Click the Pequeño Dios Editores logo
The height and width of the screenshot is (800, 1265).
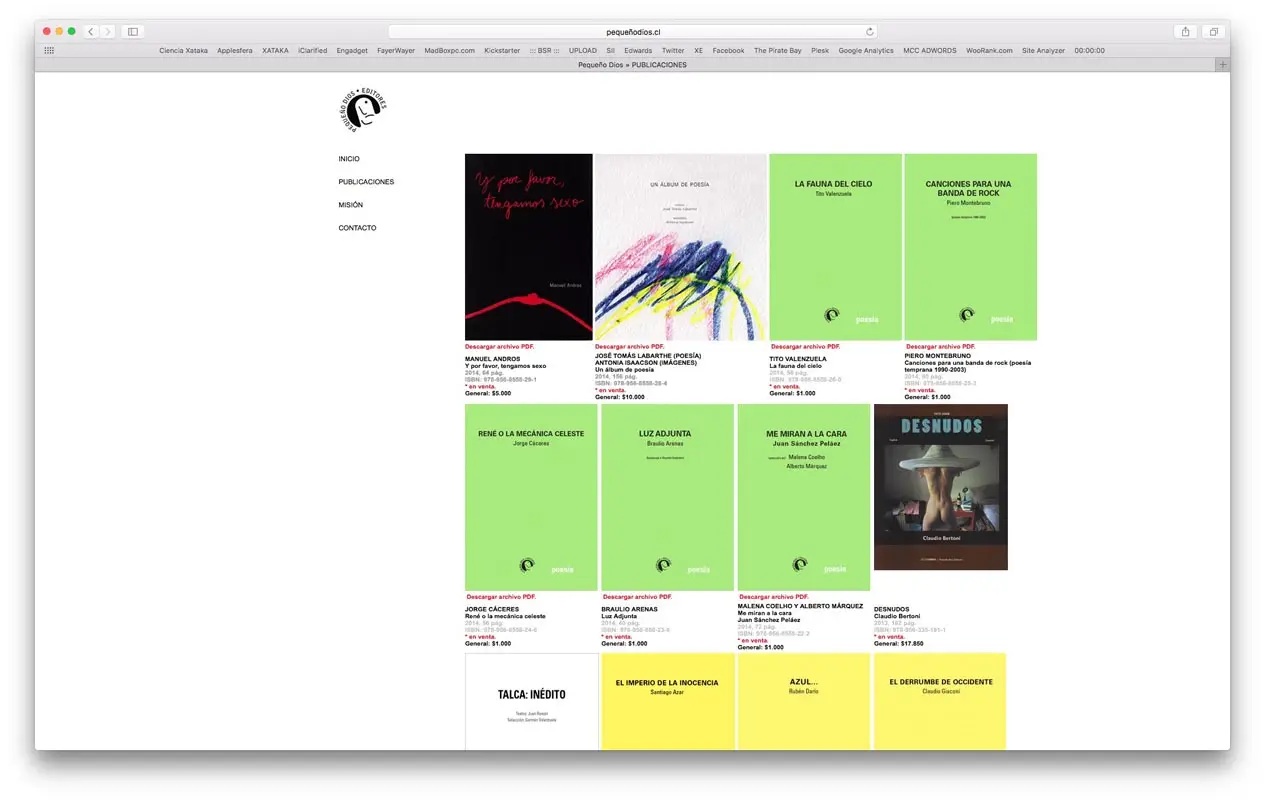[362, 110]
